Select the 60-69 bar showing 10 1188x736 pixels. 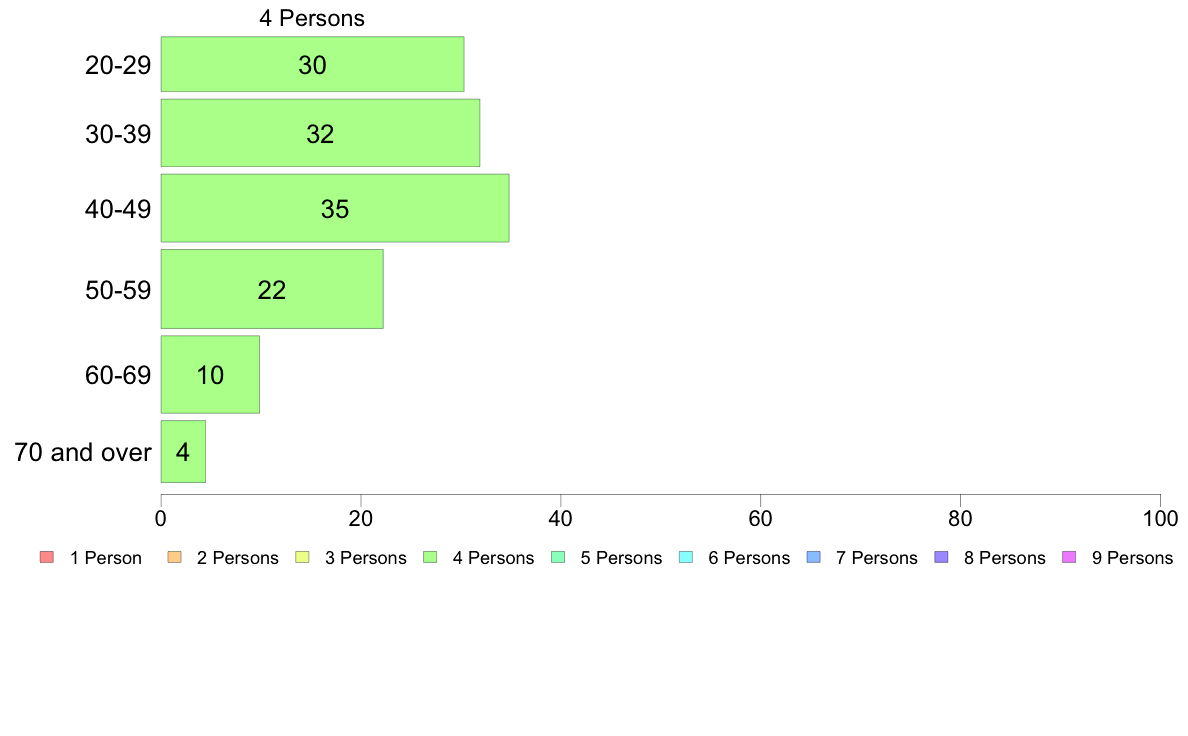pos(210,374)
